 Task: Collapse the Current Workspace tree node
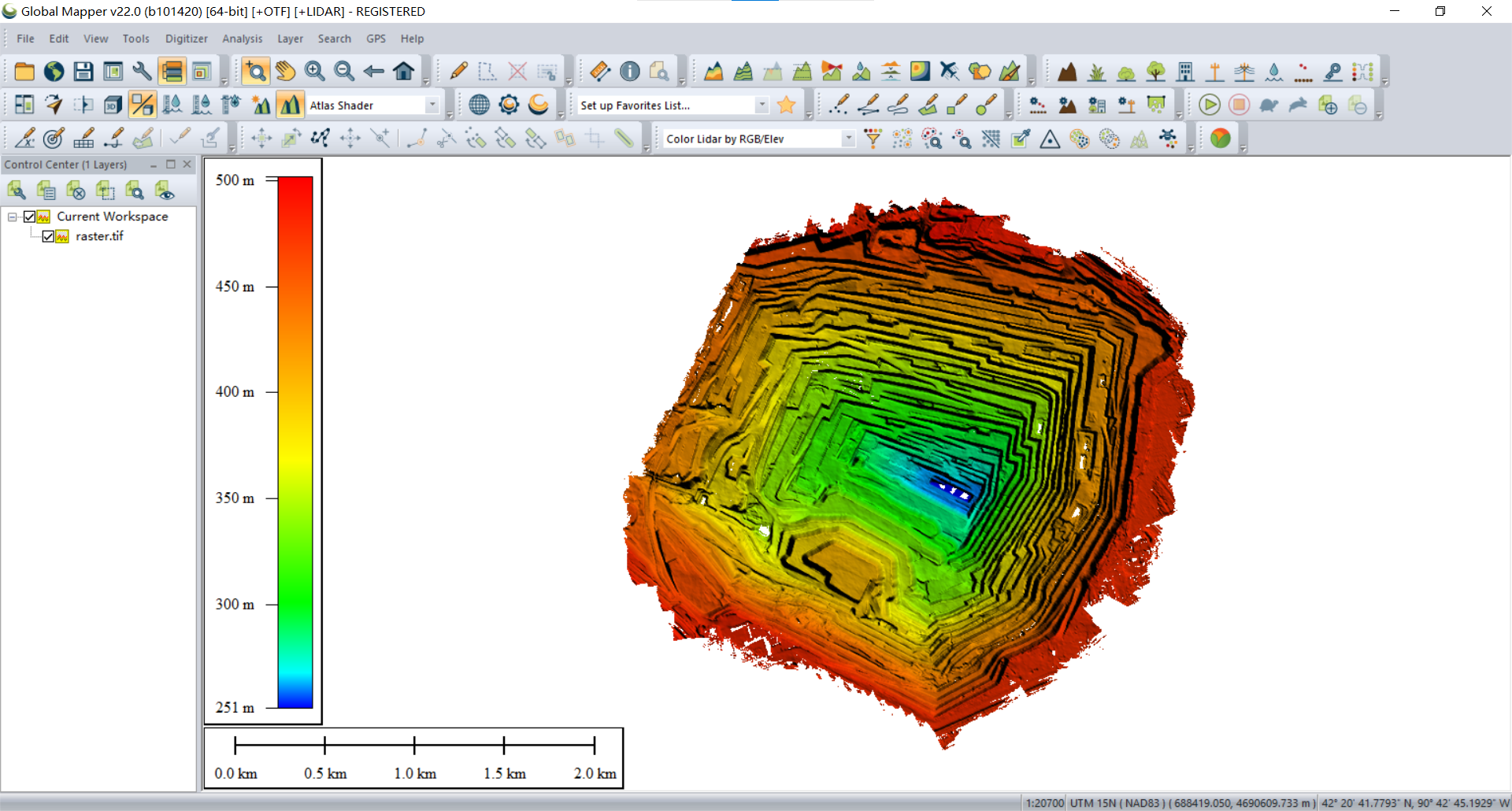tap(13, 217)
